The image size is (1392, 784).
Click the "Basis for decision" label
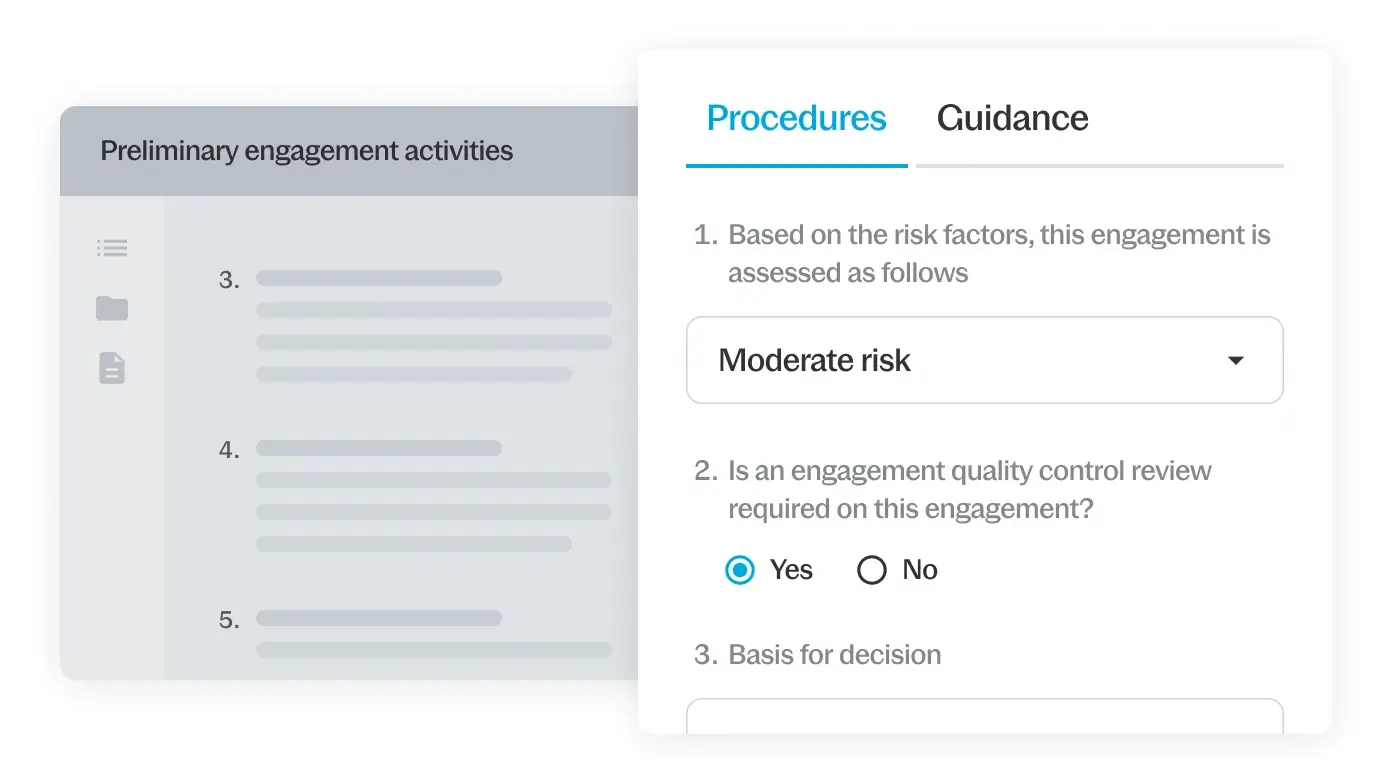(834, 655)
